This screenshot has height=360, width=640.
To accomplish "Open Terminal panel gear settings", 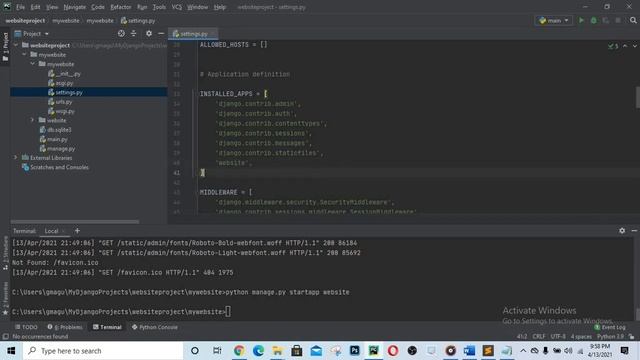I will pyautogui.click(x=622, y=231).
